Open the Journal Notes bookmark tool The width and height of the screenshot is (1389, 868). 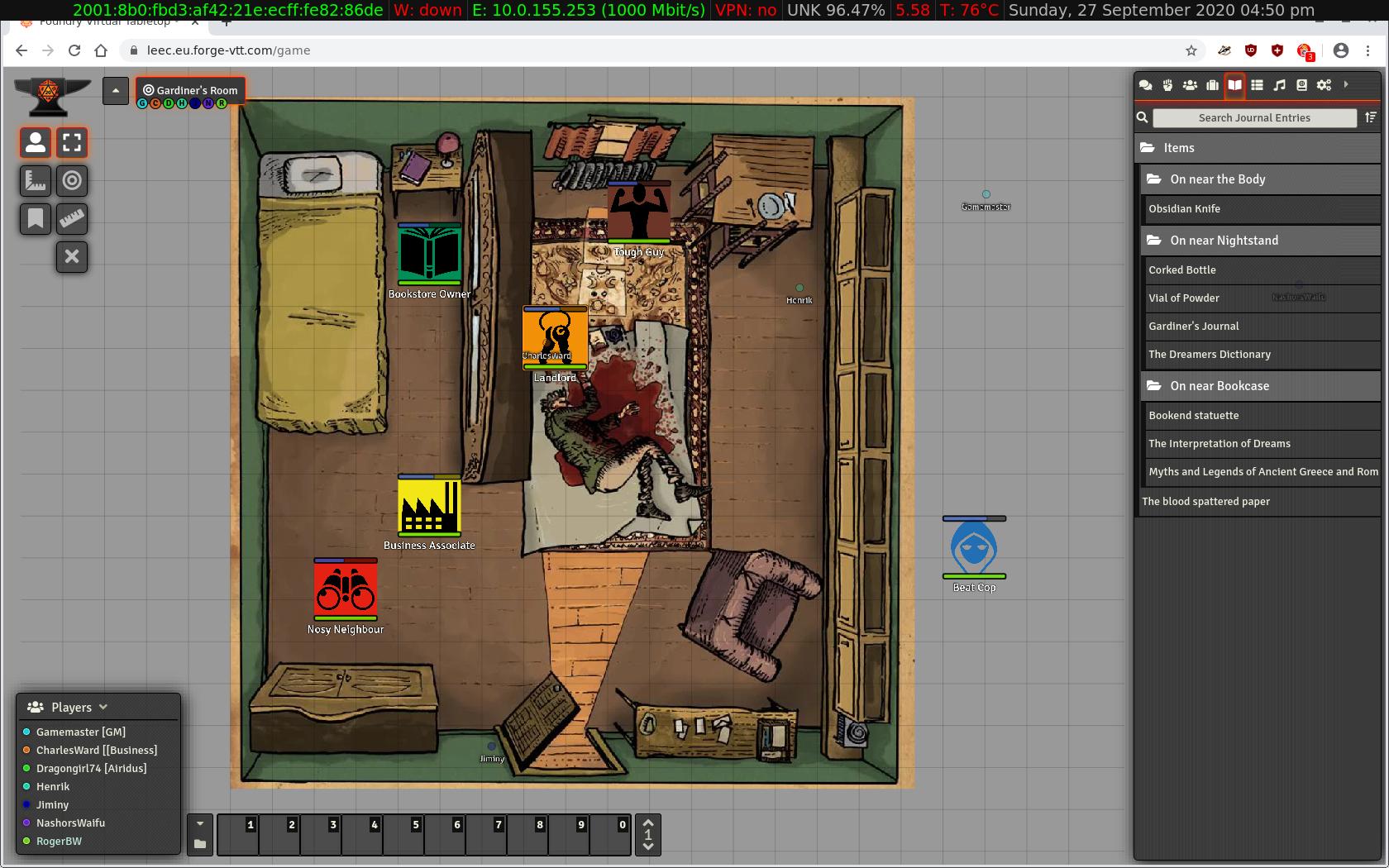(36, 219)
